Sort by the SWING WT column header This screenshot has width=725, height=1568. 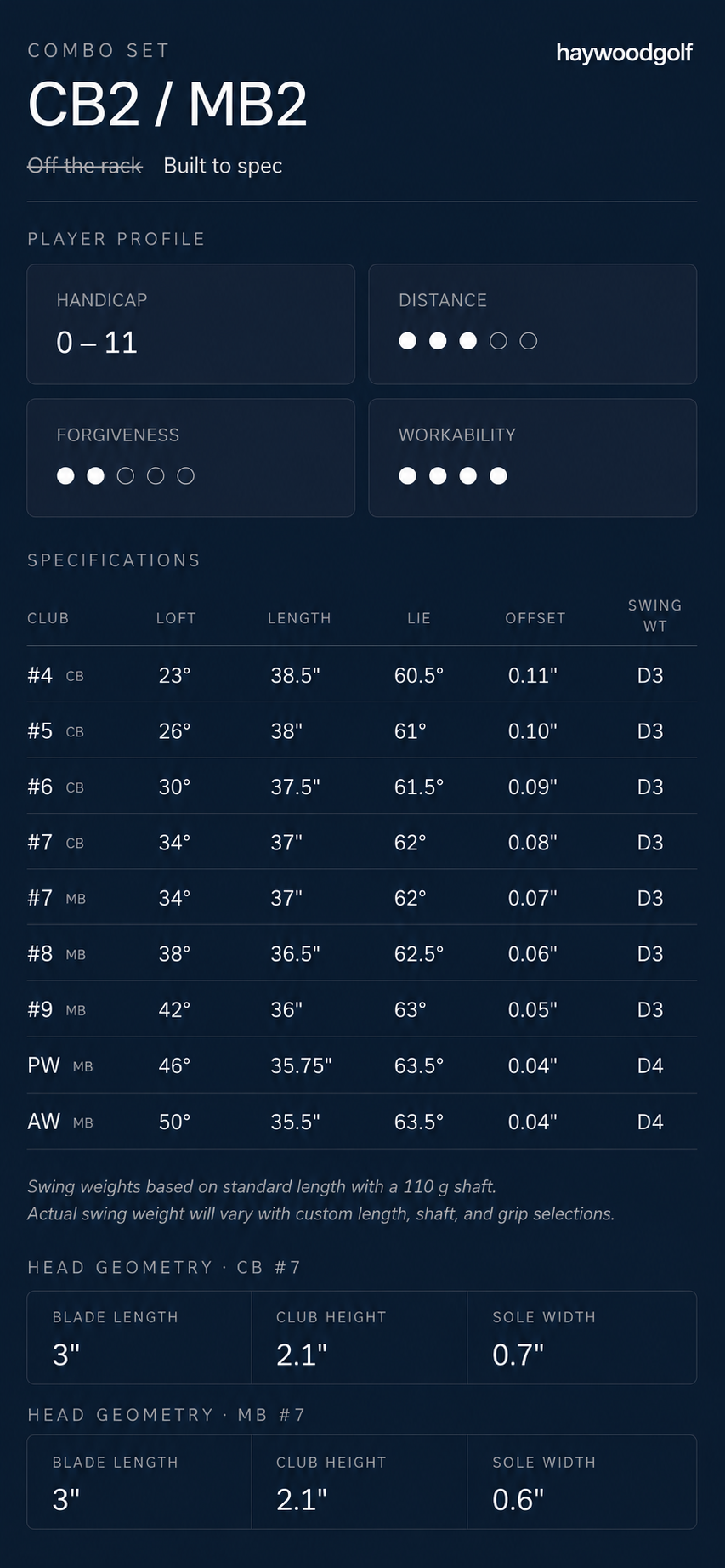coord(654,616)
